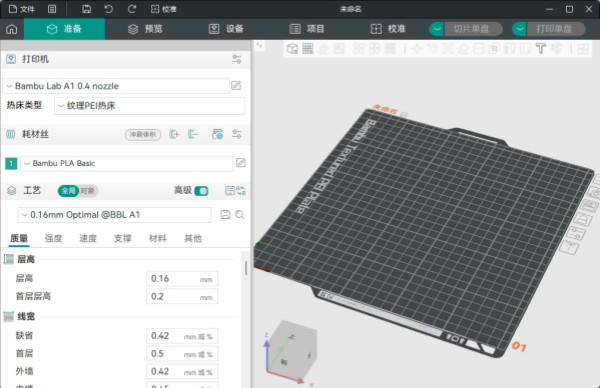Select the color painting tool

(x=556, y=49)
